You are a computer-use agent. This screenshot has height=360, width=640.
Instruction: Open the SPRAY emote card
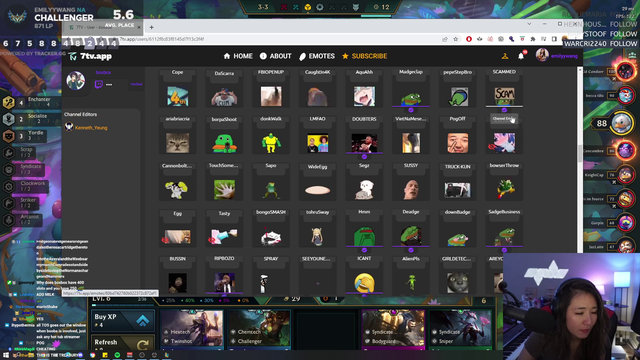271,276
